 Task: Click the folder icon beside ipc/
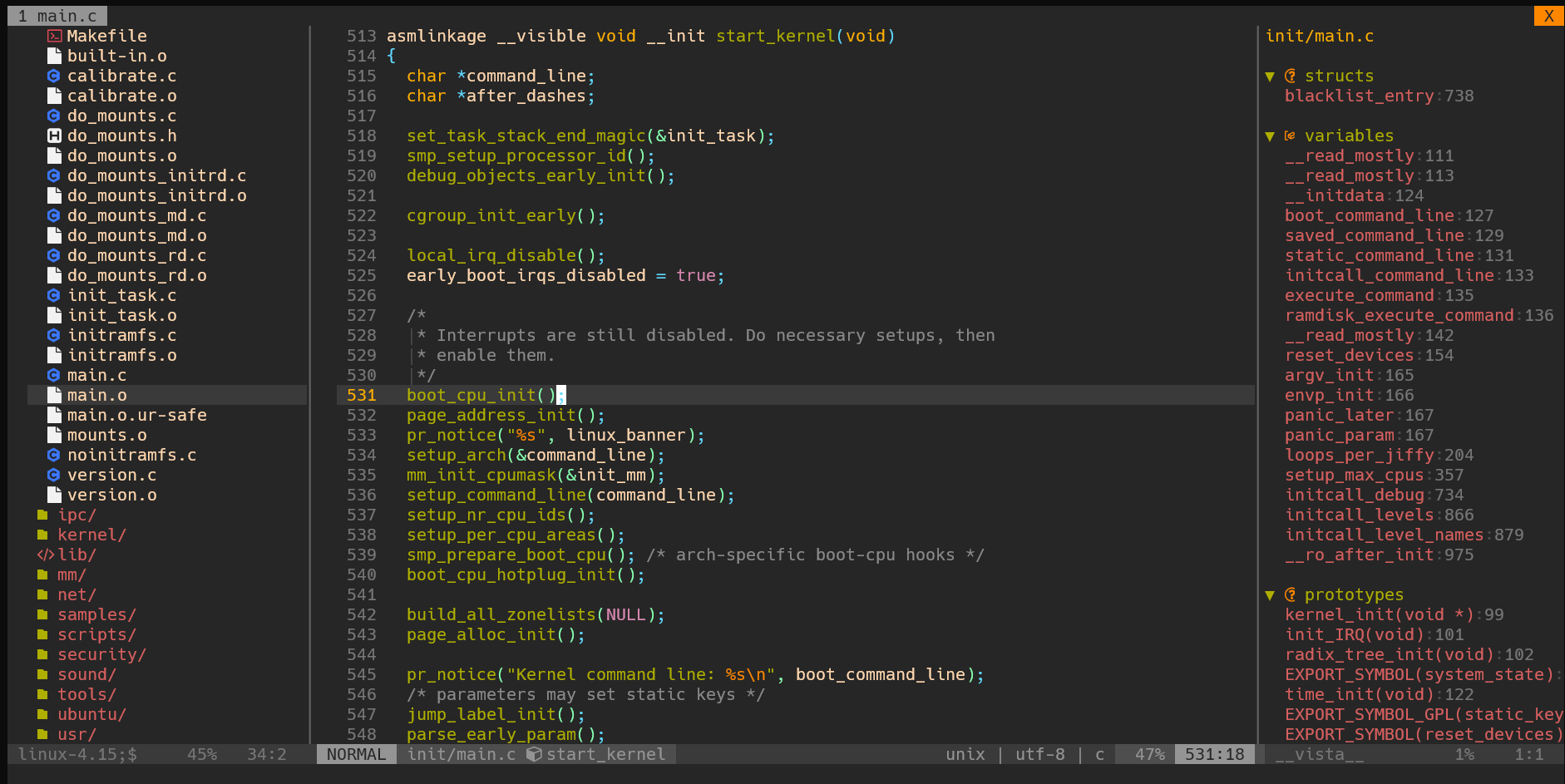click(42, 515)
